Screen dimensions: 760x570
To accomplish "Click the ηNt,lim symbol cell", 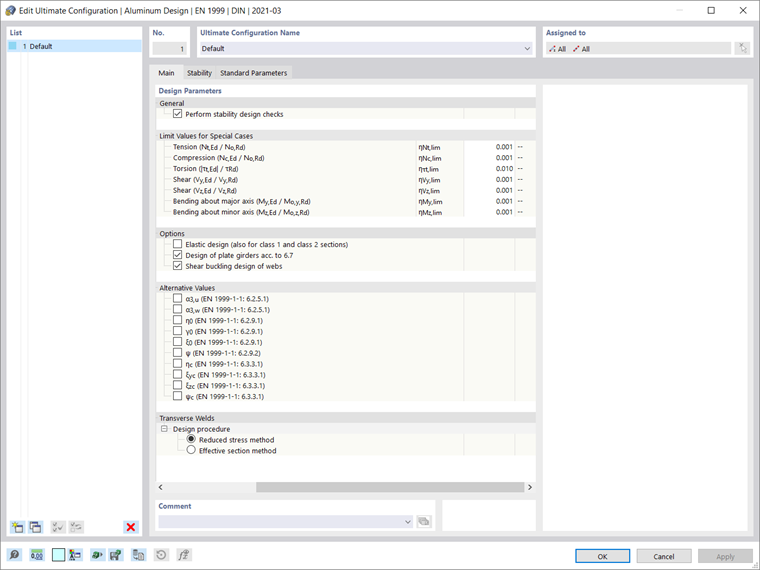I will pyautogui.click(x=440, y=147).
